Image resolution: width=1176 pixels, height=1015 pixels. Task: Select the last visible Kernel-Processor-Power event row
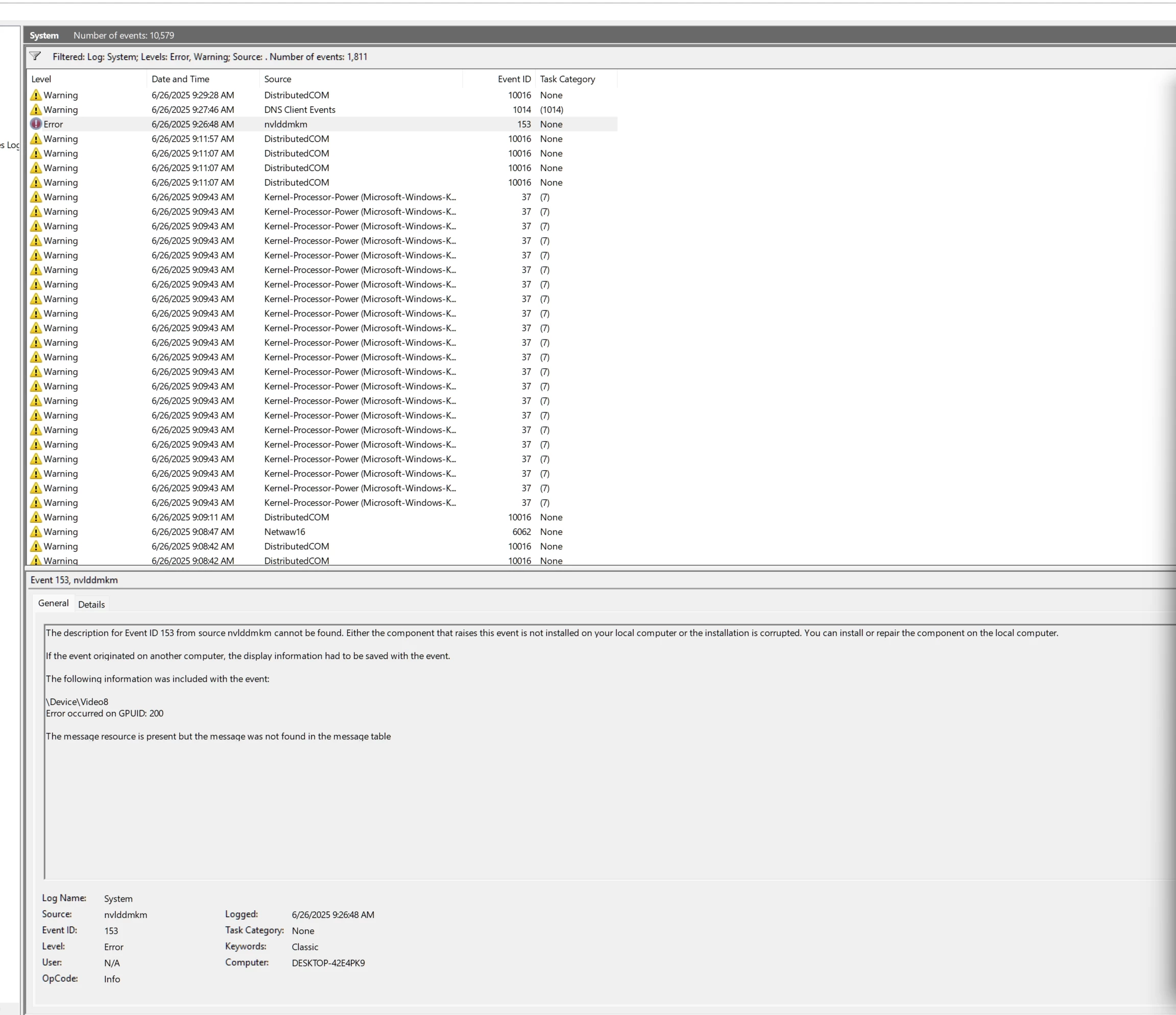click(359, 503)
